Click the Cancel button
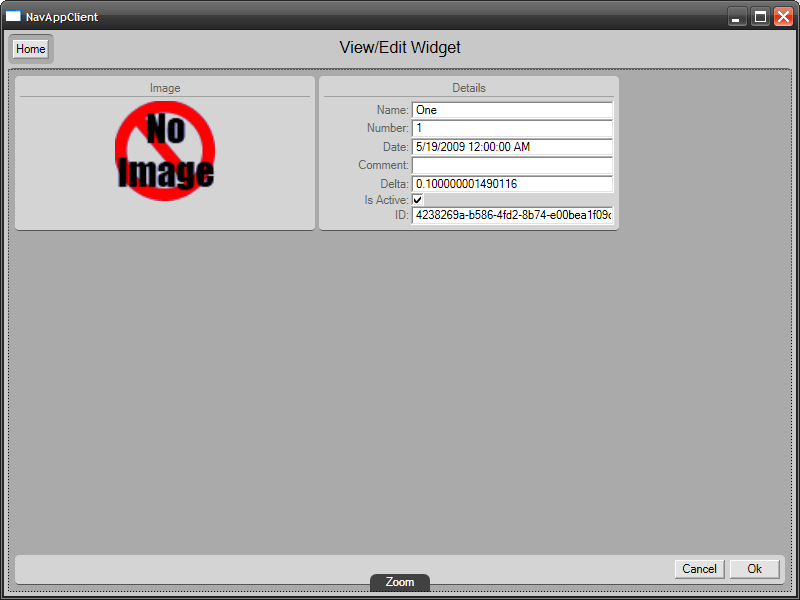Image resolution: width=800 pixels, height=600 pixels. [699, 569]
